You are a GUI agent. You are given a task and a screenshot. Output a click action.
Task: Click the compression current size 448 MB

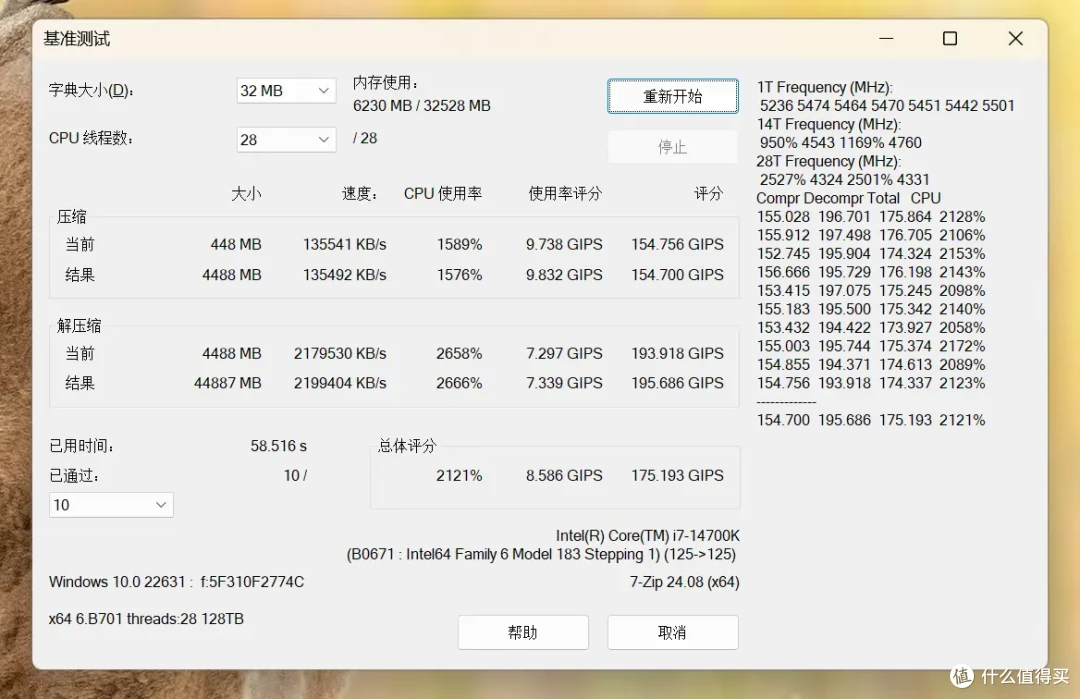236,244
